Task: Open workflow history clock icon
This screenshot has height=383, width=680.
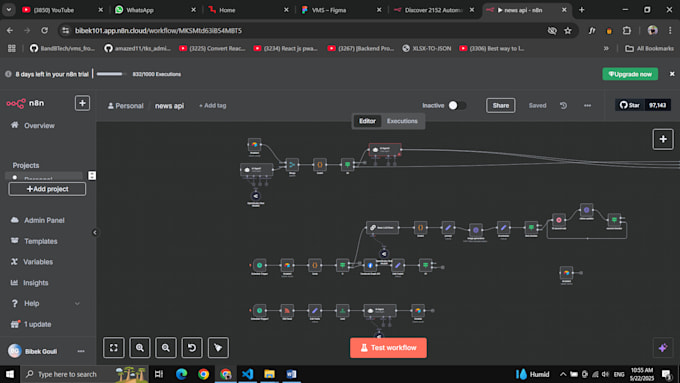Action: point(563,105)
